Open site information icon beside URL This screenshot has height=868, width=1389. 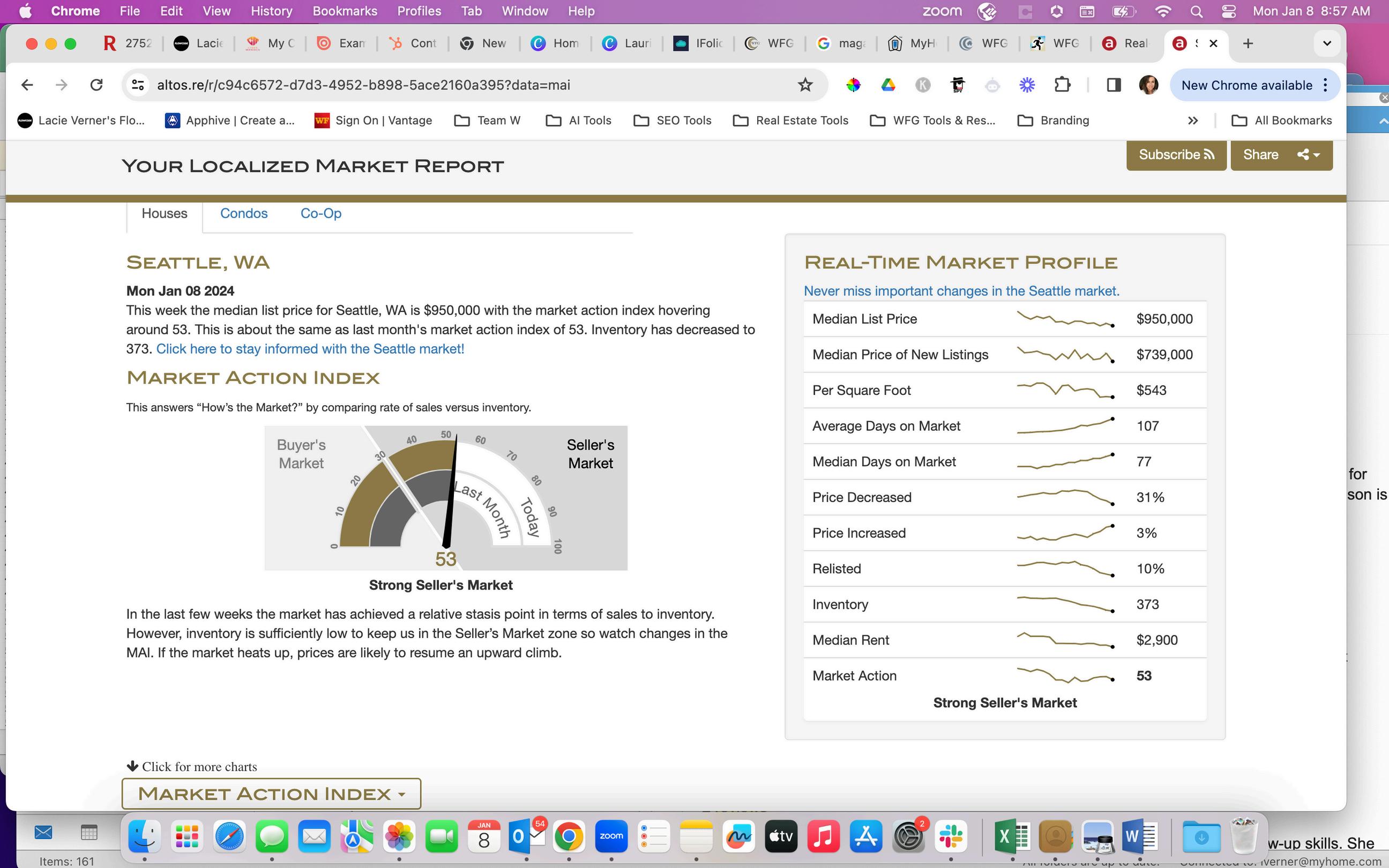pyautogui.click(x=138, y=85)
